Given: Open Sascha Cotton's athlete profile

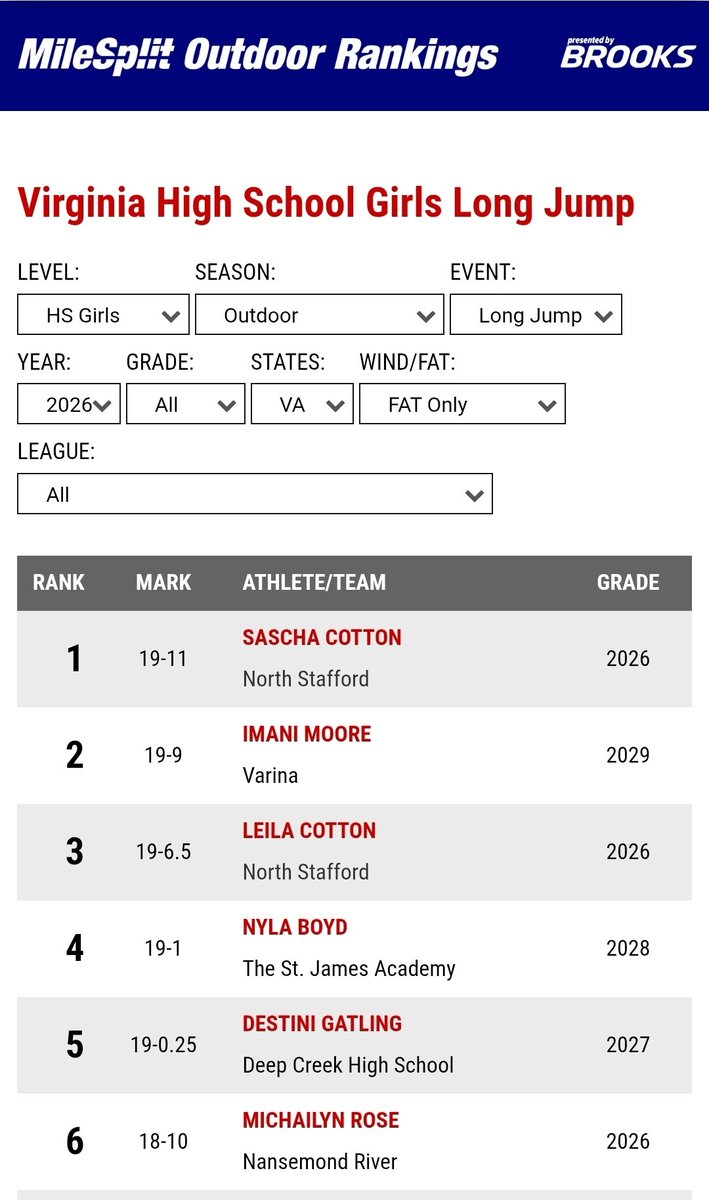Looking at the screenshot, I should pyautogui.click(x=322, y=638).
